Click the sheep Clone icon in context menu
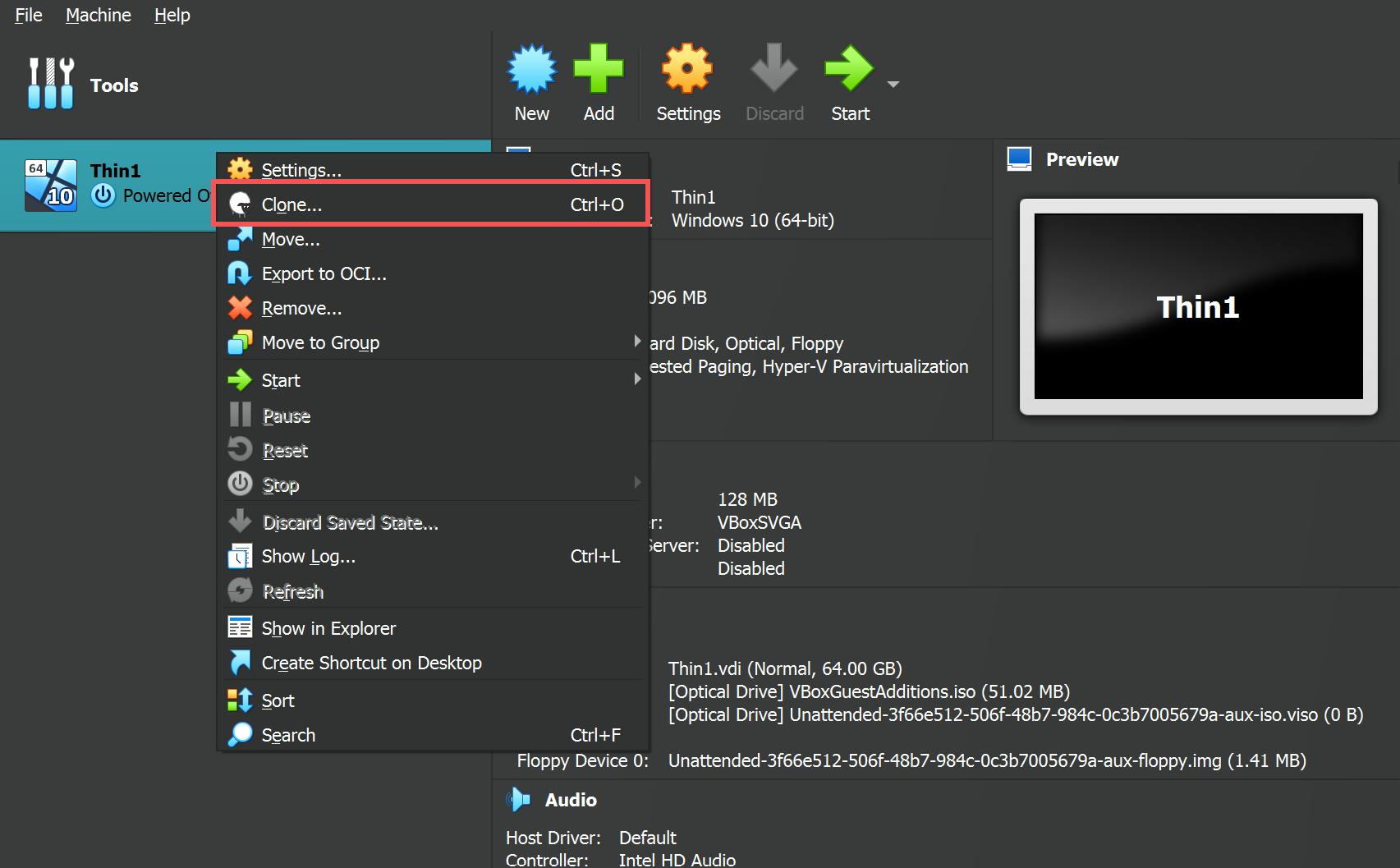Image resolution: width=1400 pixels, height=868 pixels. [240, 204]
